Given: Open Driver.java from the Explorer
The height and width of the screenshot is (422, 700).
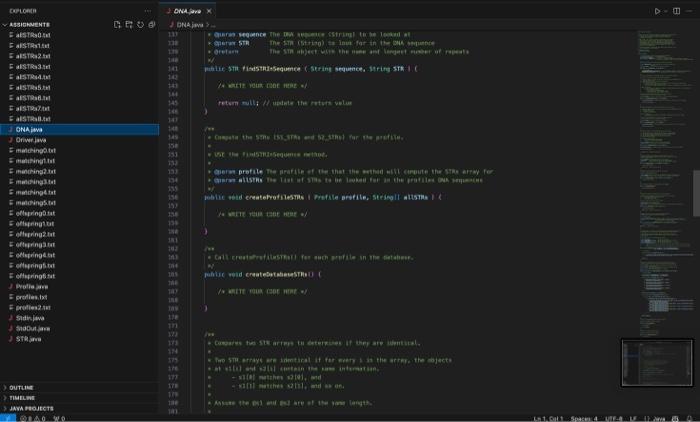Looking at the screenshot, I should coord(31,140).
